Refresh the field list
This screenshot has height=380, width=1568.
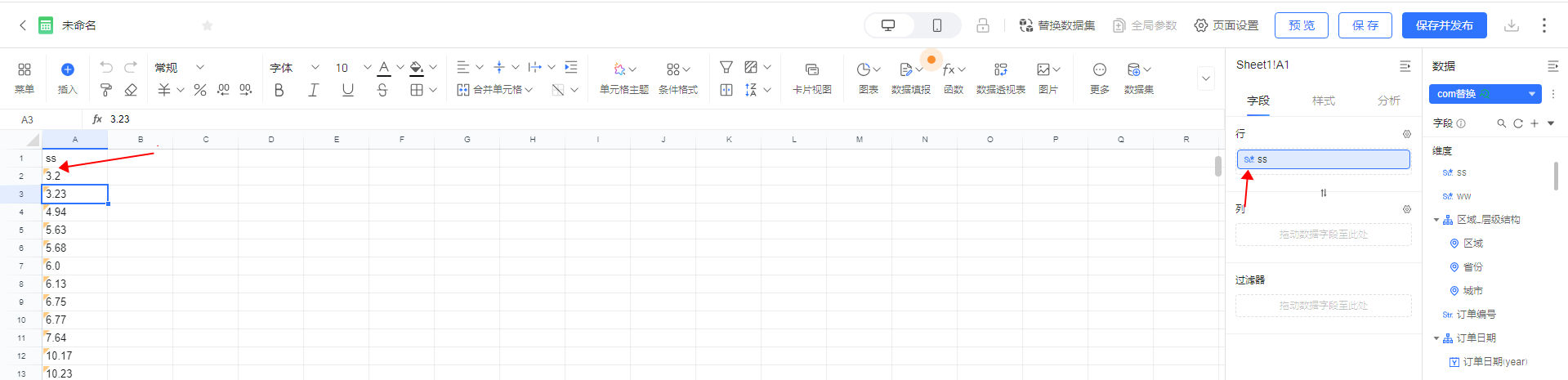click(1517, 123)
